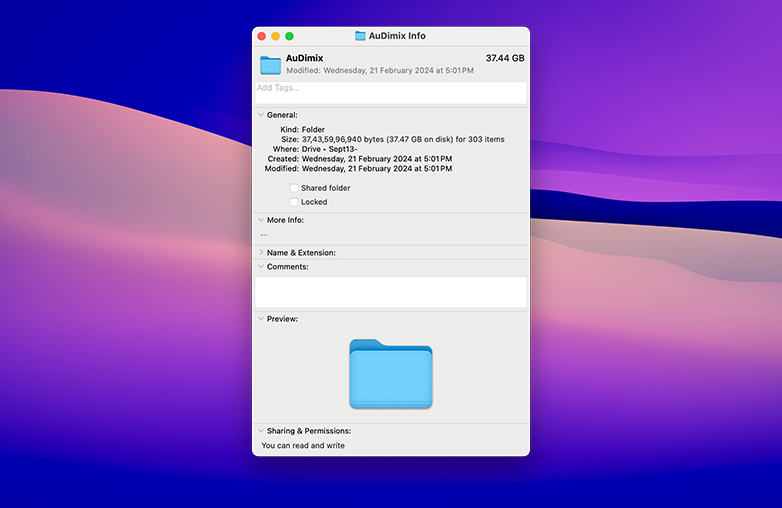Click inside the Comments text box
This screenshot has width=782, height=508.
[391, 292]
